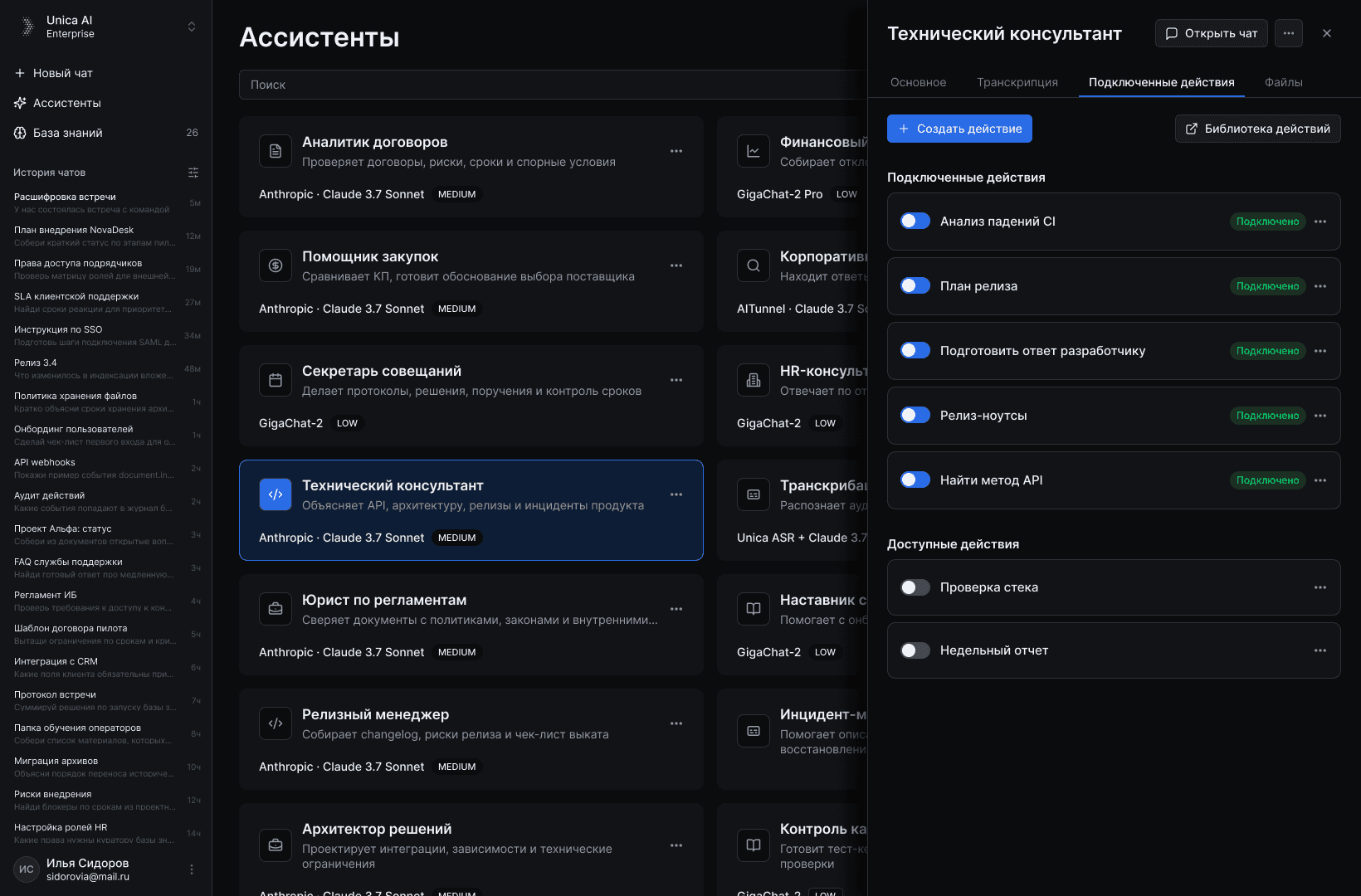1361x896 pixels.
Task: Disable the План релиза action
Action: click(915, 285)
